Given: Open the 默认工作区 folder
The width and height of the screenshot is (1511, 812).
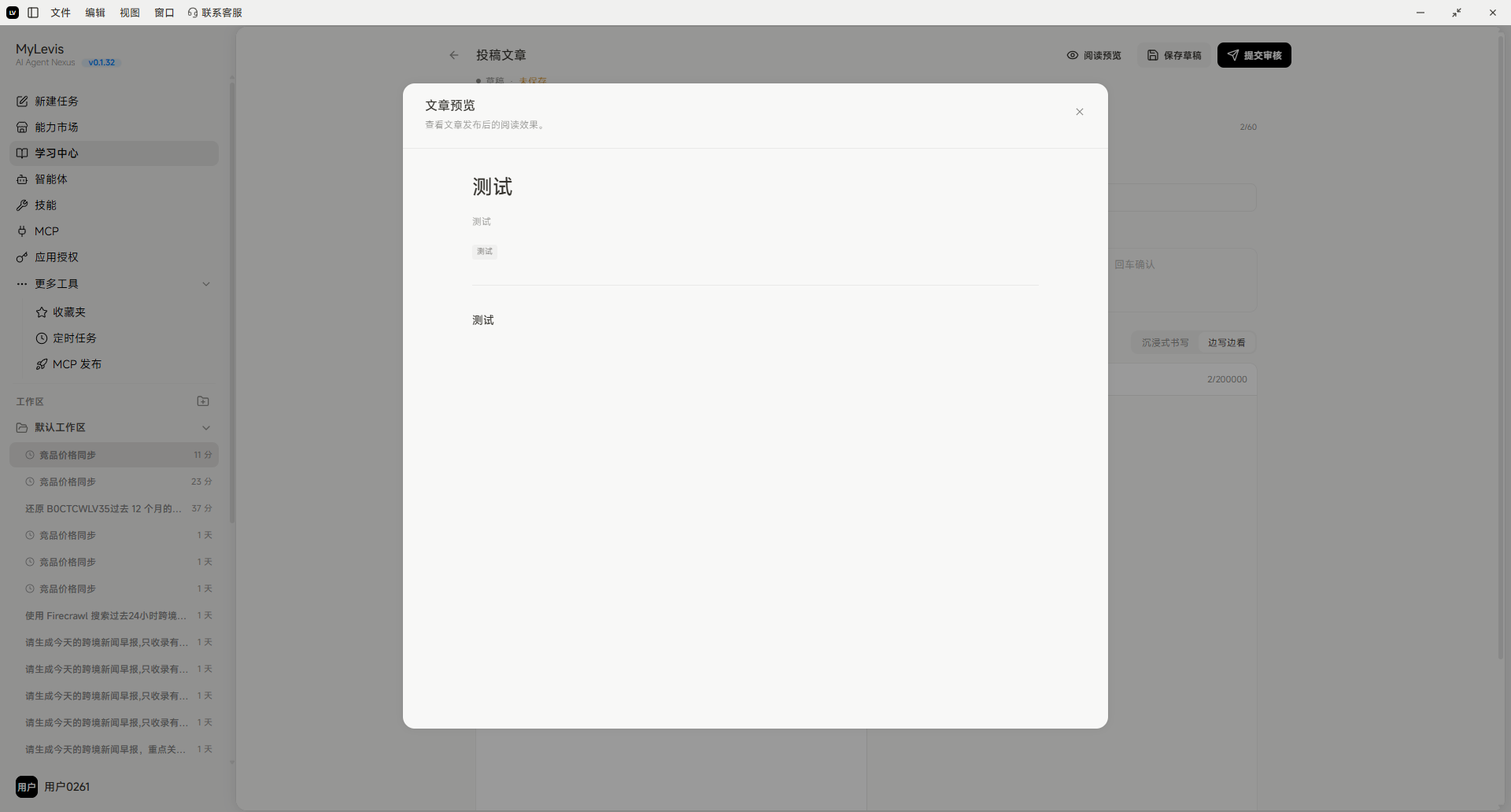Looking at the screenshot, I should [114, 427].
